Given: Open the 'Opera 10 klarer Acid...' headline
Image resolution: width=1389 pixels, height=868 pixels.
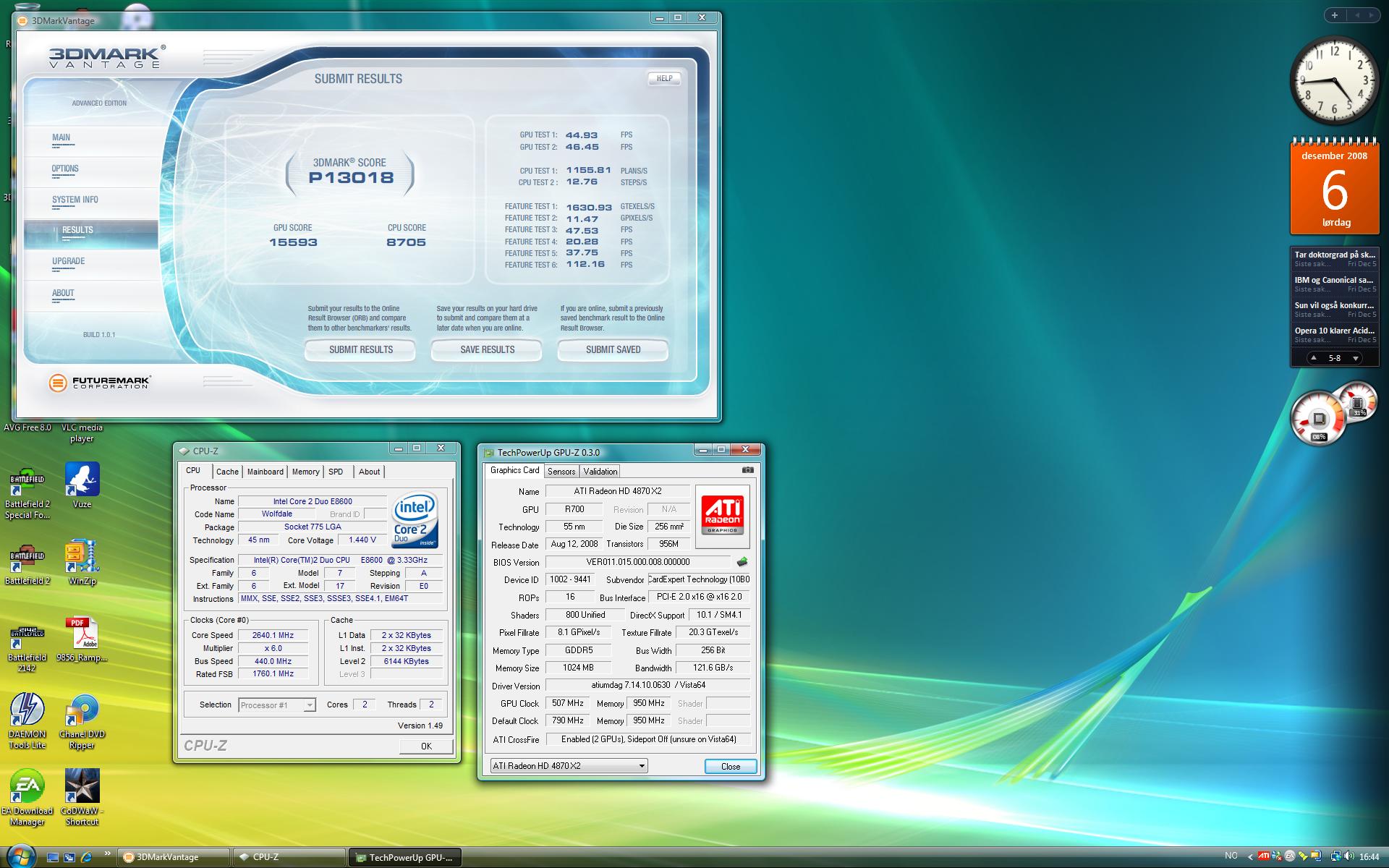Looking at the screenshot, I should click(1335, 334).
